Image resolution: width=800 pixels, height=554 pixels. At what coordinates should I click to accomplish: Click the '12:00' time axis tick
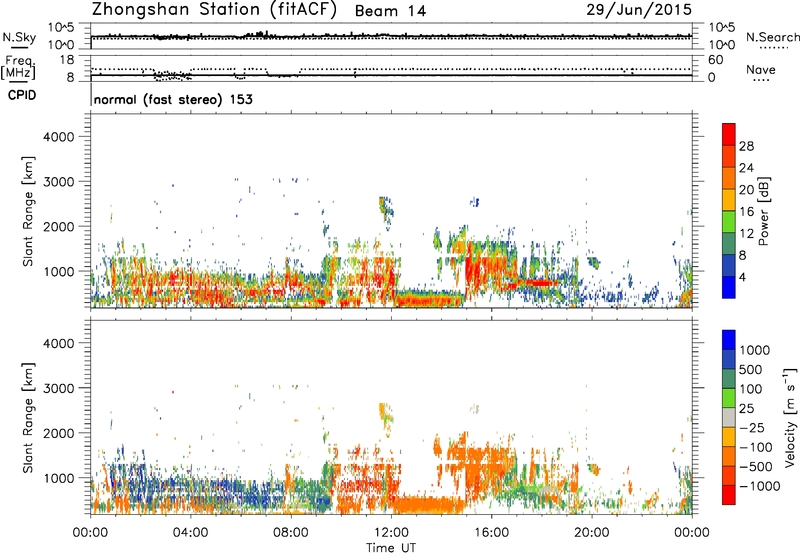tap(391, 533)
